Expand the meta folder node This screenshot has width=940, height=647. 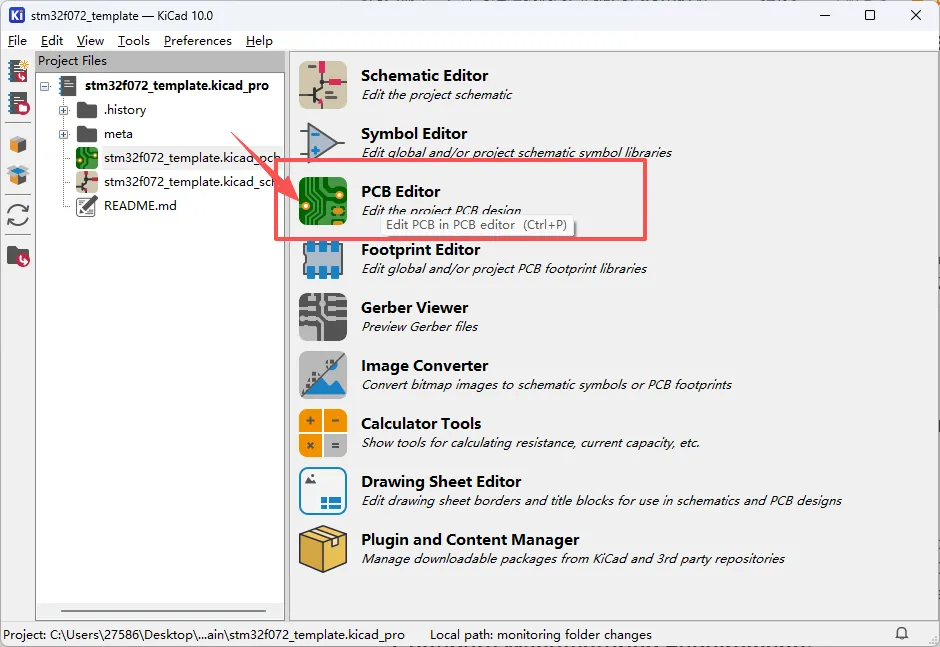64,134
